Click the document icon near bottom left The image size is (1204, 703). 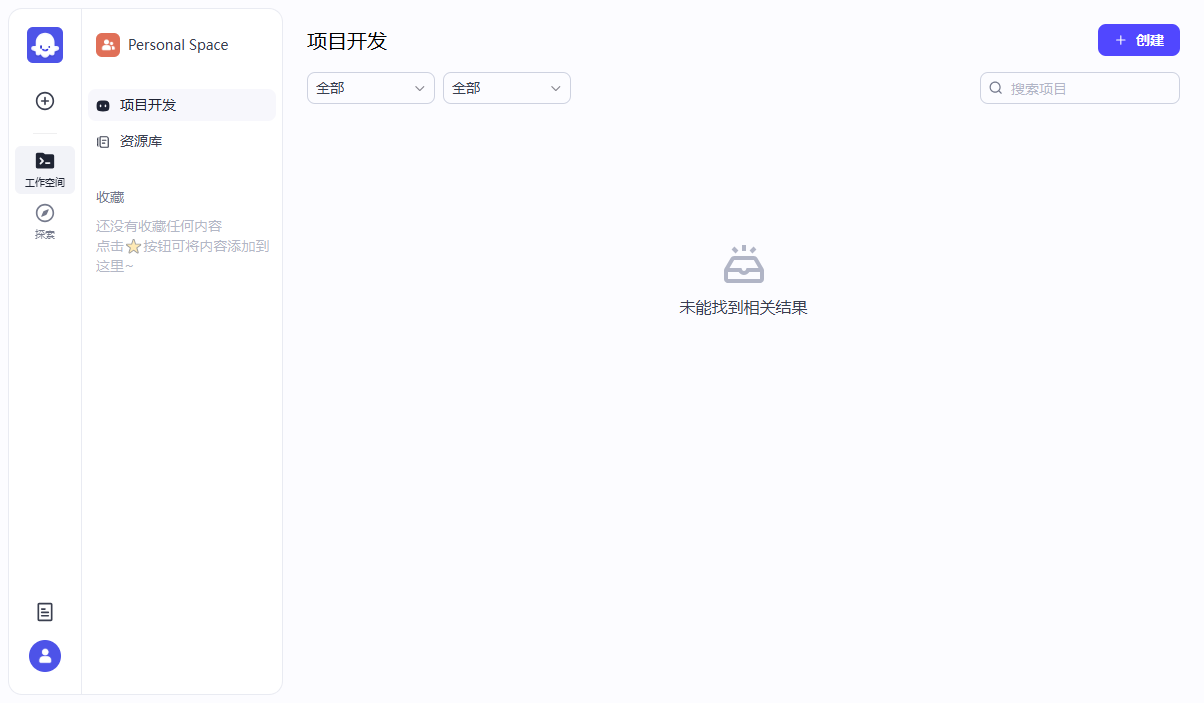[44, 611]
